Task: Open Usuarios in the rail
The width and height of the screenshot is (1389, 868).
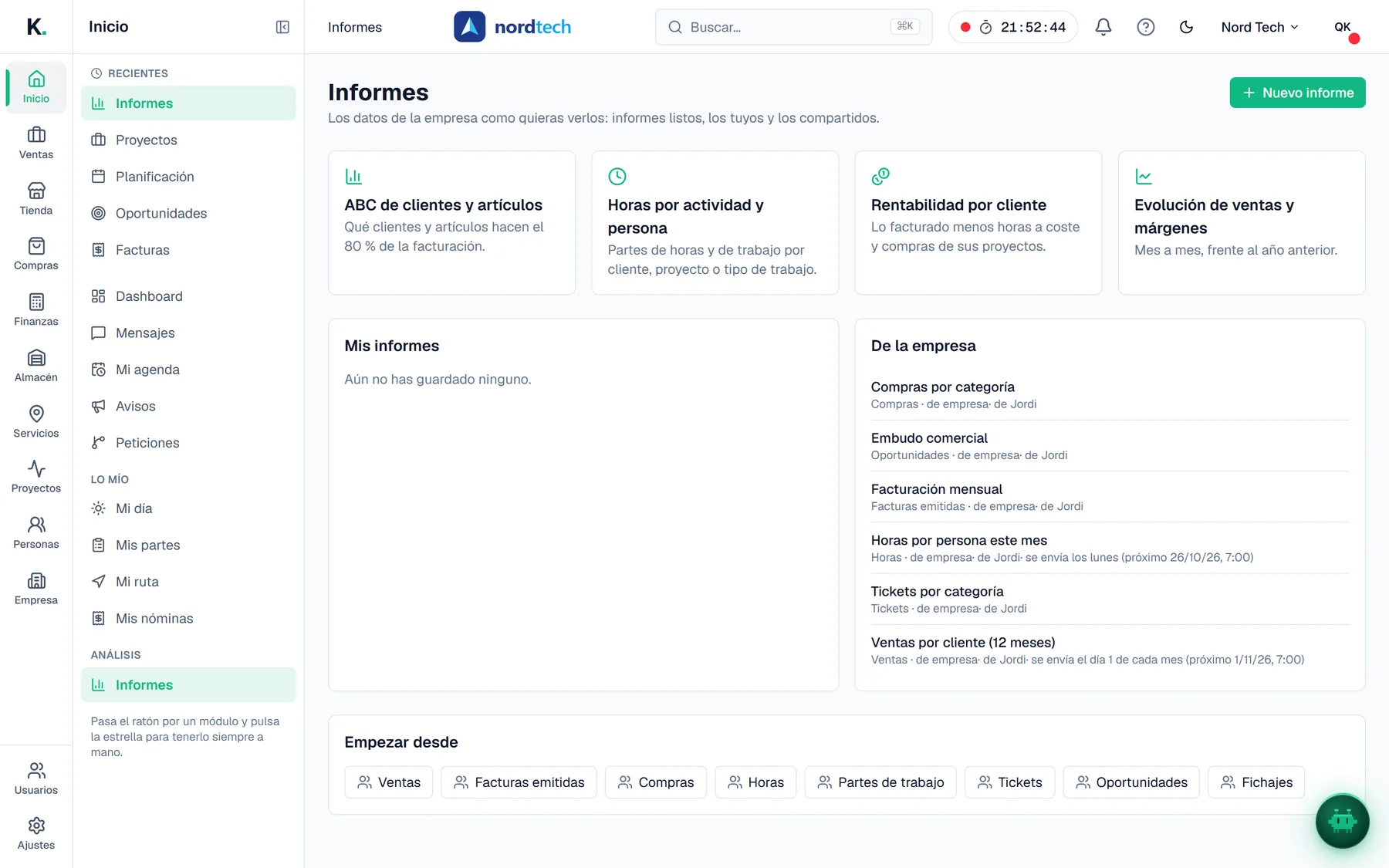Action: coord(36,779)
